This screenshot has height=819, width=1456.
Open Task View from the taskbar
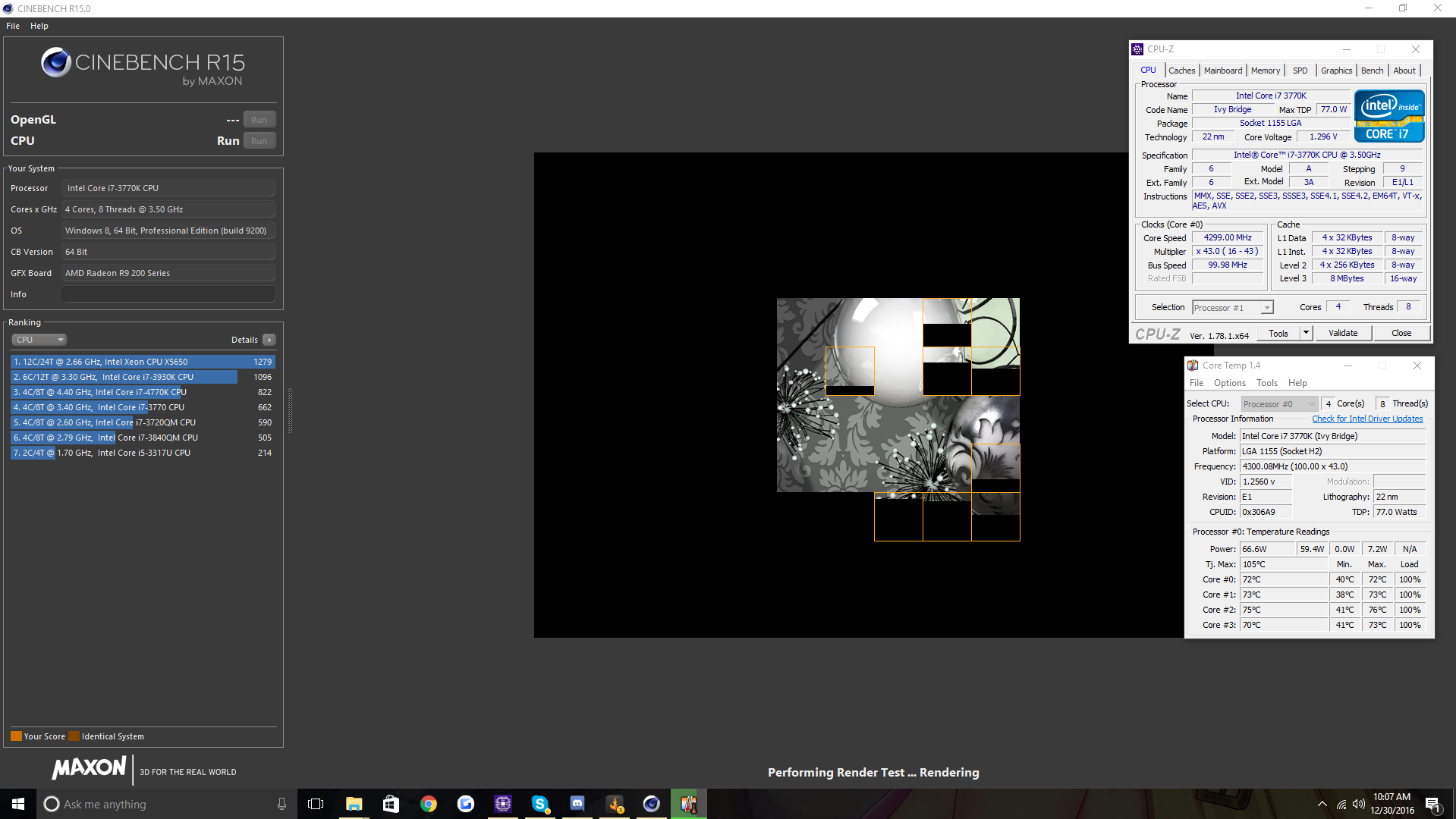point(316,804)
